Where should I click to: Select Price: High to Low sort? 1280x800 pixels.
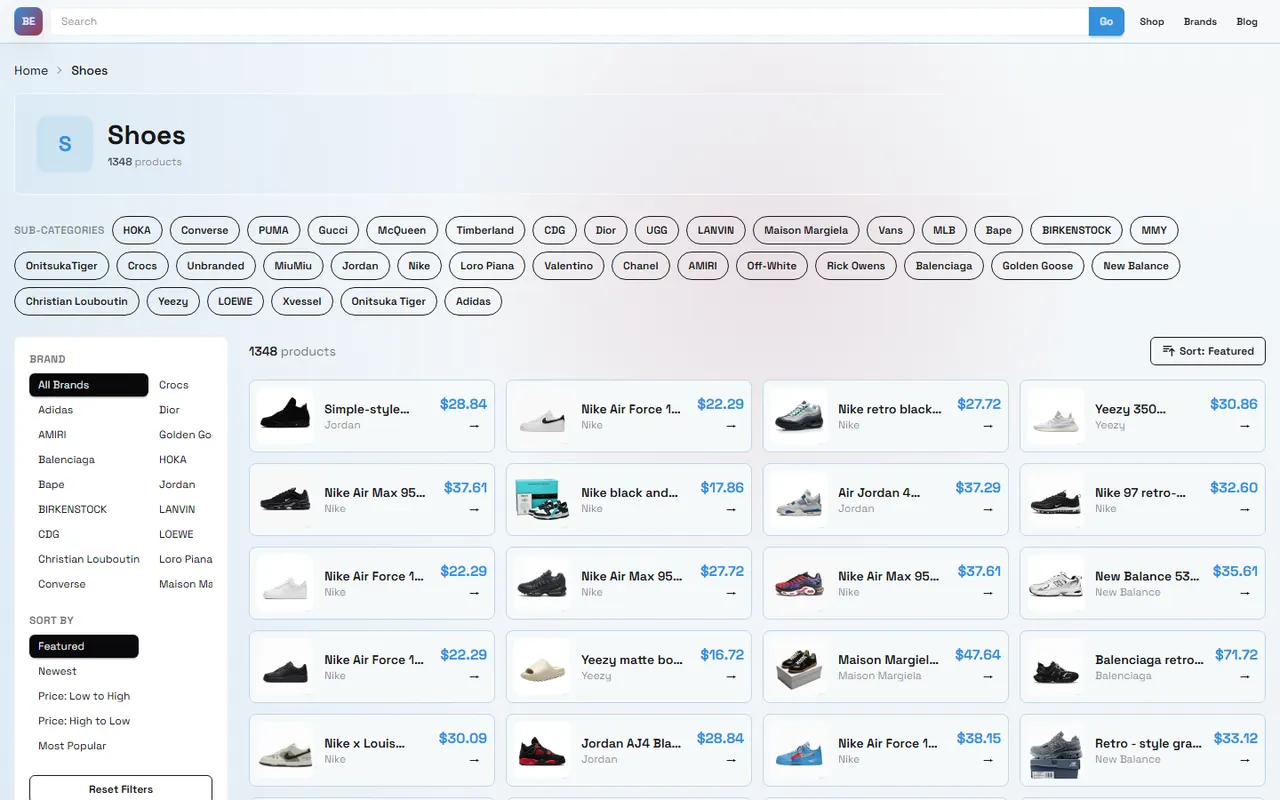click(x=84, y=721)
